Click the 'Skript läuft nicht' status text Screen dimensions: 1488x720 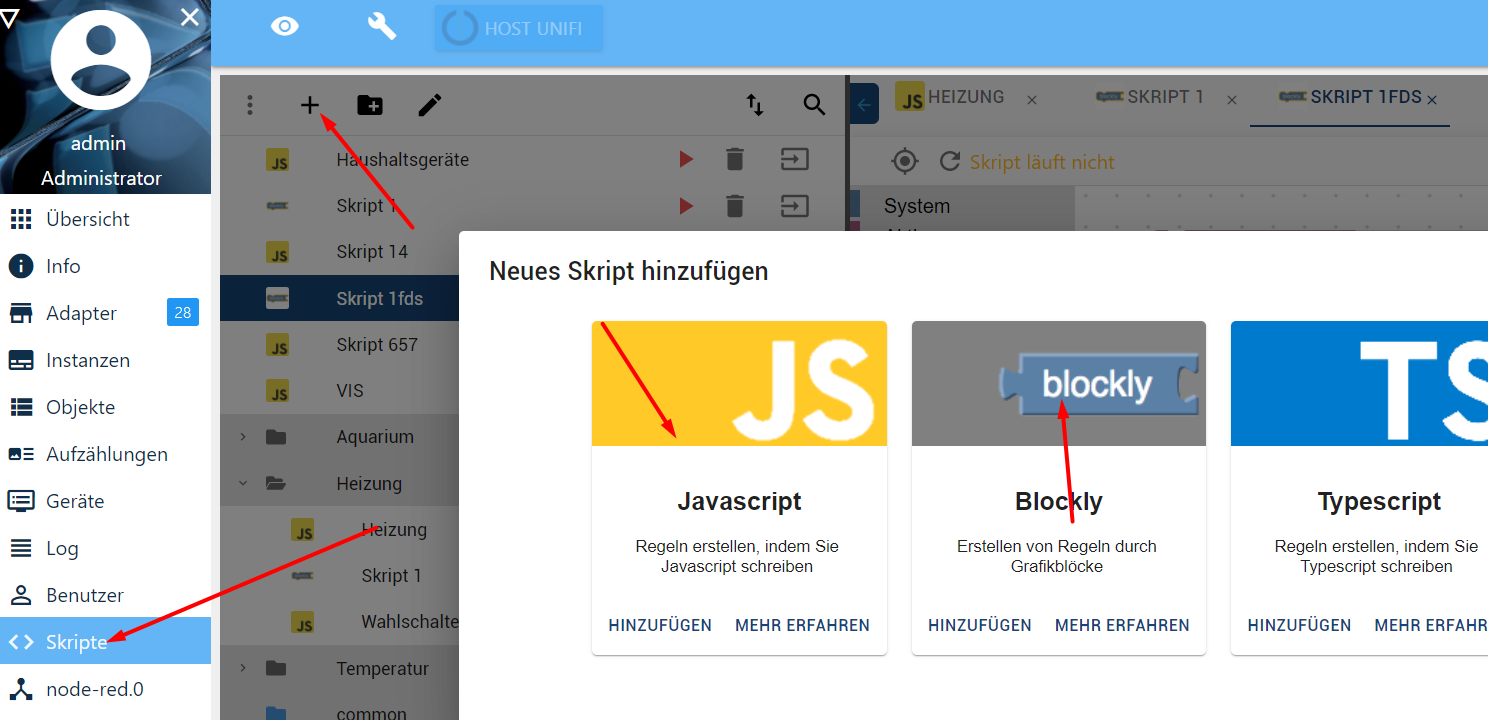coord(1042,162)
